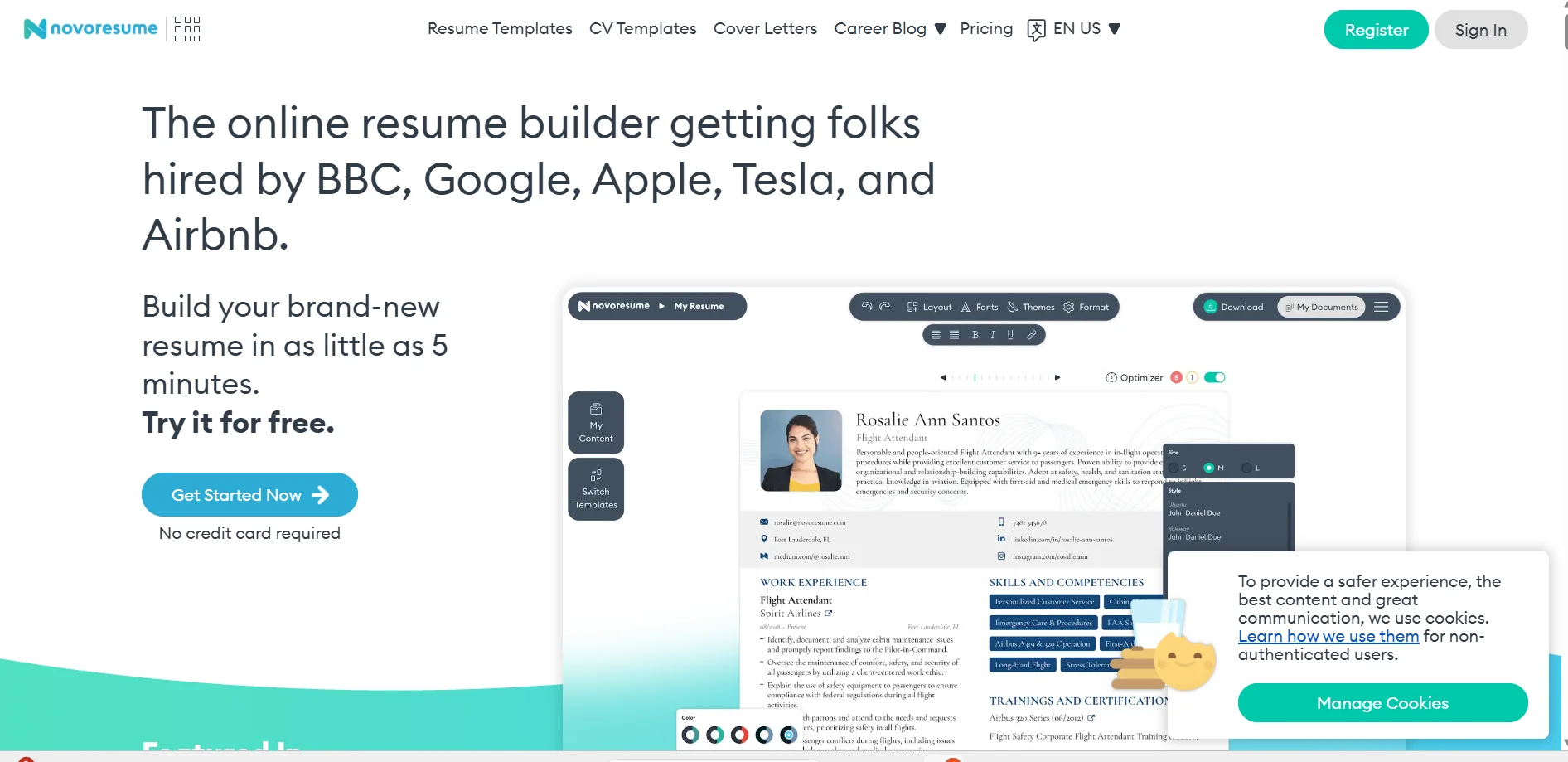This screenshot has height=762, width=1568.
Task: Select the L size radio button
Action: point(1246,468)
